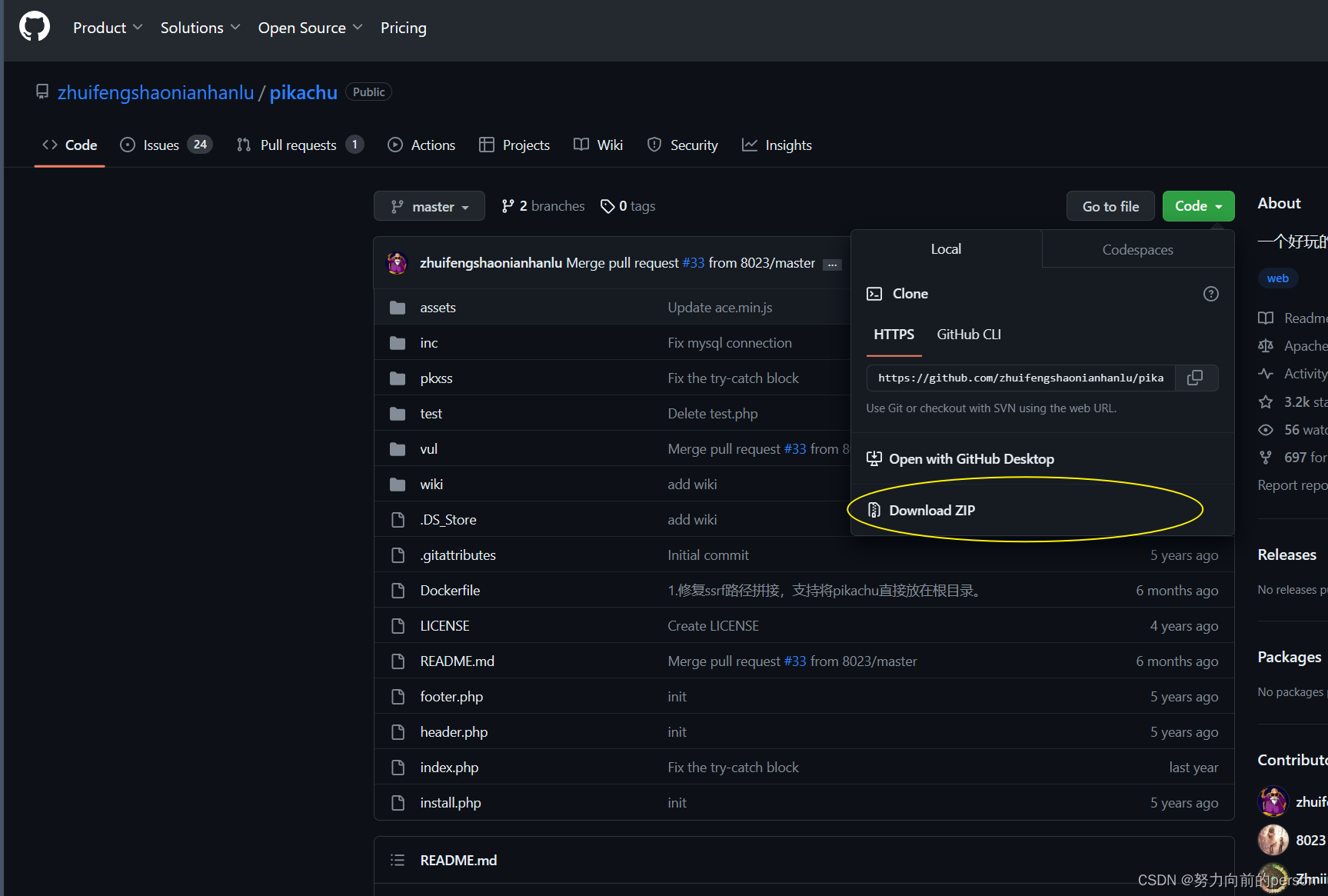1328x896 pixels.
Task: Open the pikachu repository link
Action: [304, 92]
